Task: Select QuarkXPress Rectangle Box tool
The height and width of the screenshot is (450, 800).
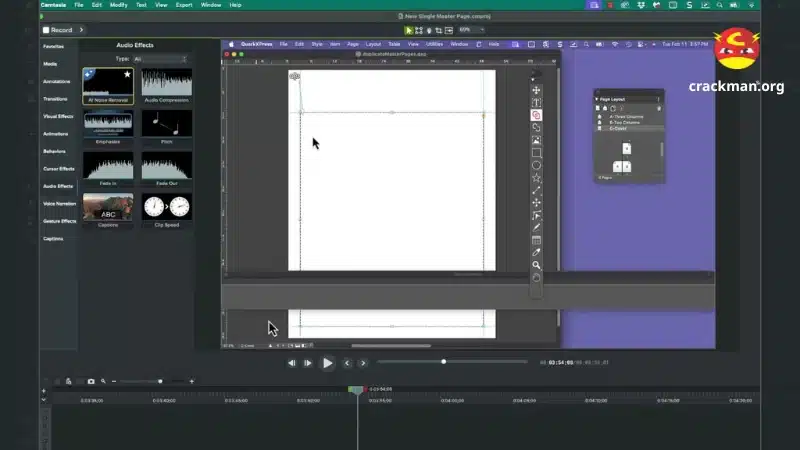Action: pyautogui.click(x=536, y=153)
